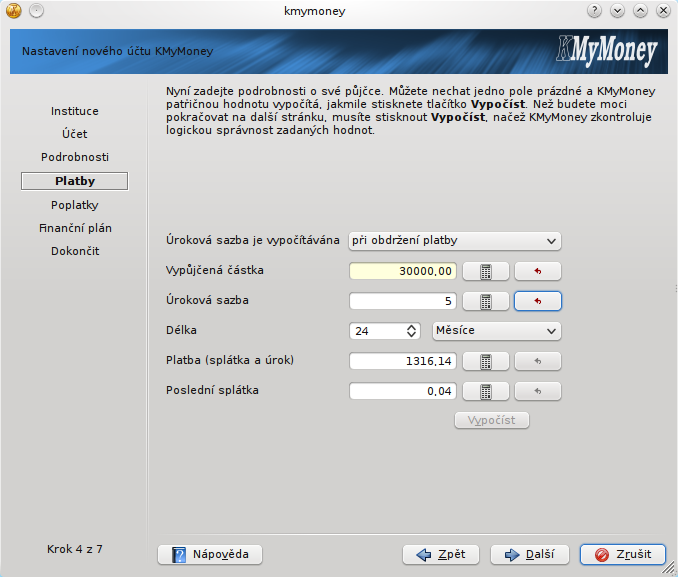Click the Platba amount field 1316,14
Screen dimensions: 678x577
click(403, 362)
